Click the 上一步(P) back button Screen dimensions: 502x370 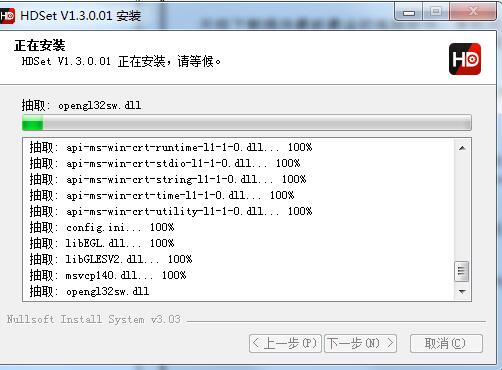coord(285,343)
